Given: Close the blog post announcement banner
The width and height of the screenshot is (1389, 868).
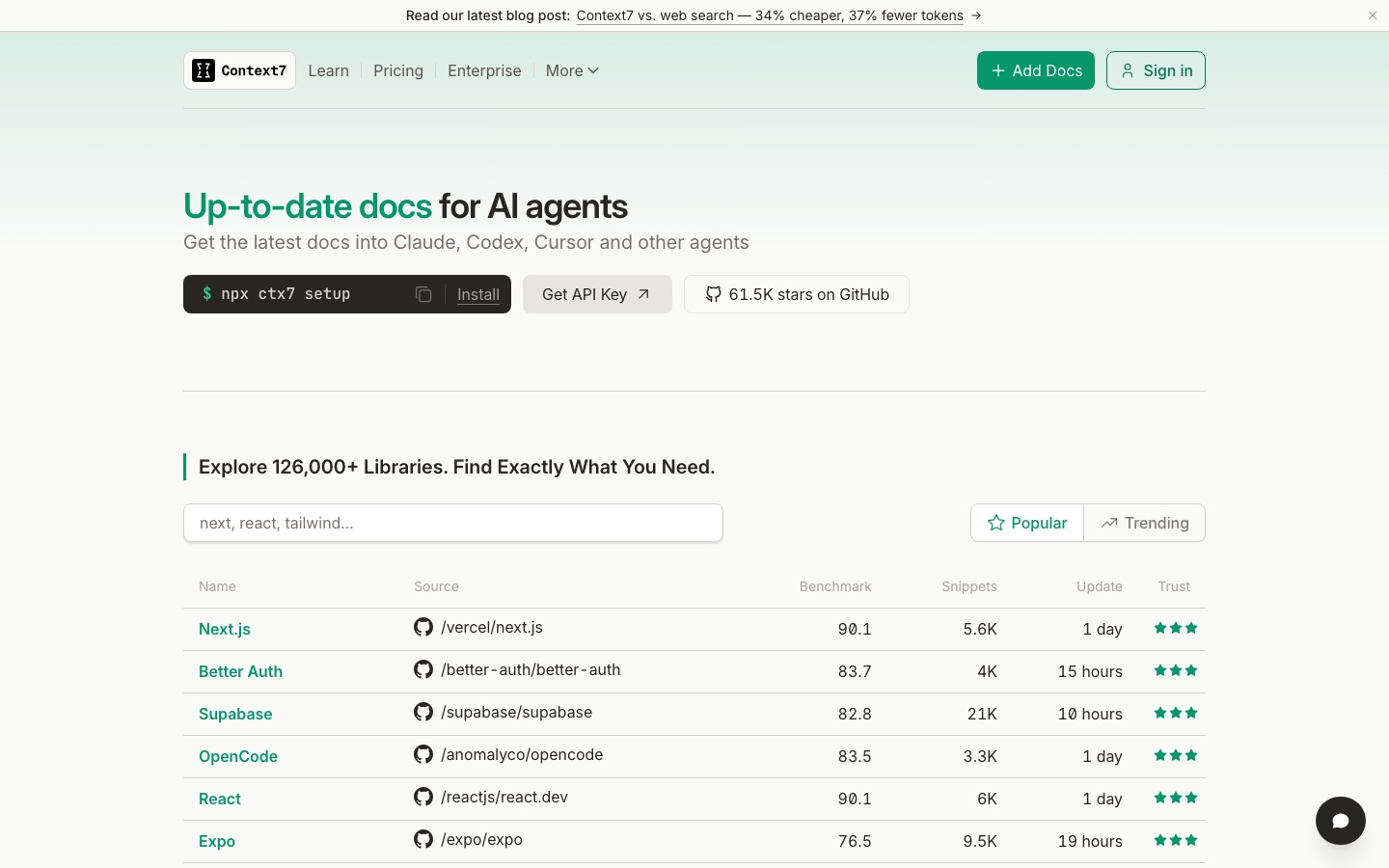Looking at the screenshot, I should 1373,15.
